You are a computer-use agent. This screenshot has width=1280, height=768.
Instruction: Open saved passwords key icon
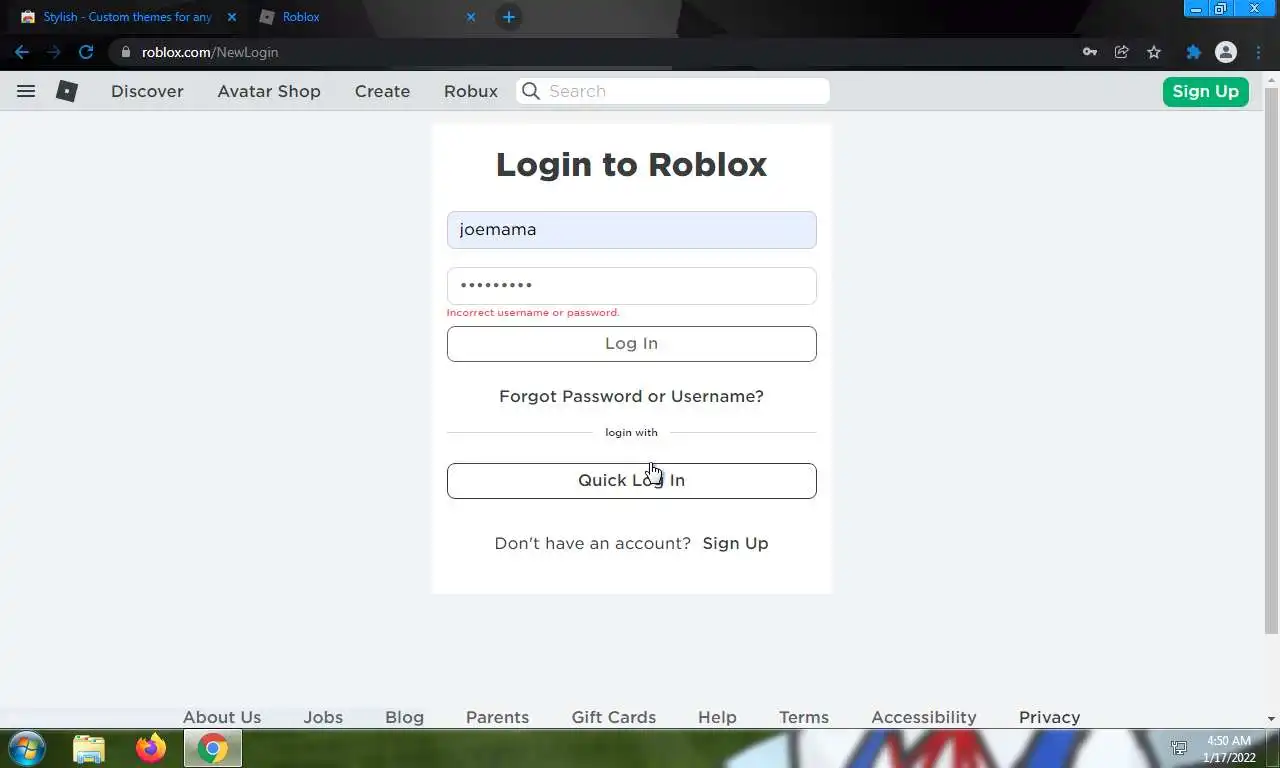click(x=1090, y=52)
